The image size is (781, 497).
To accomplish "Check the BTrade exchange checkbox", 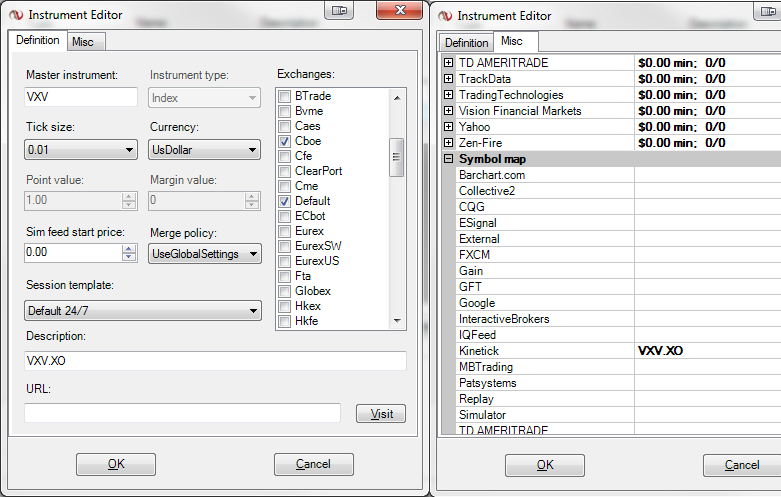I will 284,96.
